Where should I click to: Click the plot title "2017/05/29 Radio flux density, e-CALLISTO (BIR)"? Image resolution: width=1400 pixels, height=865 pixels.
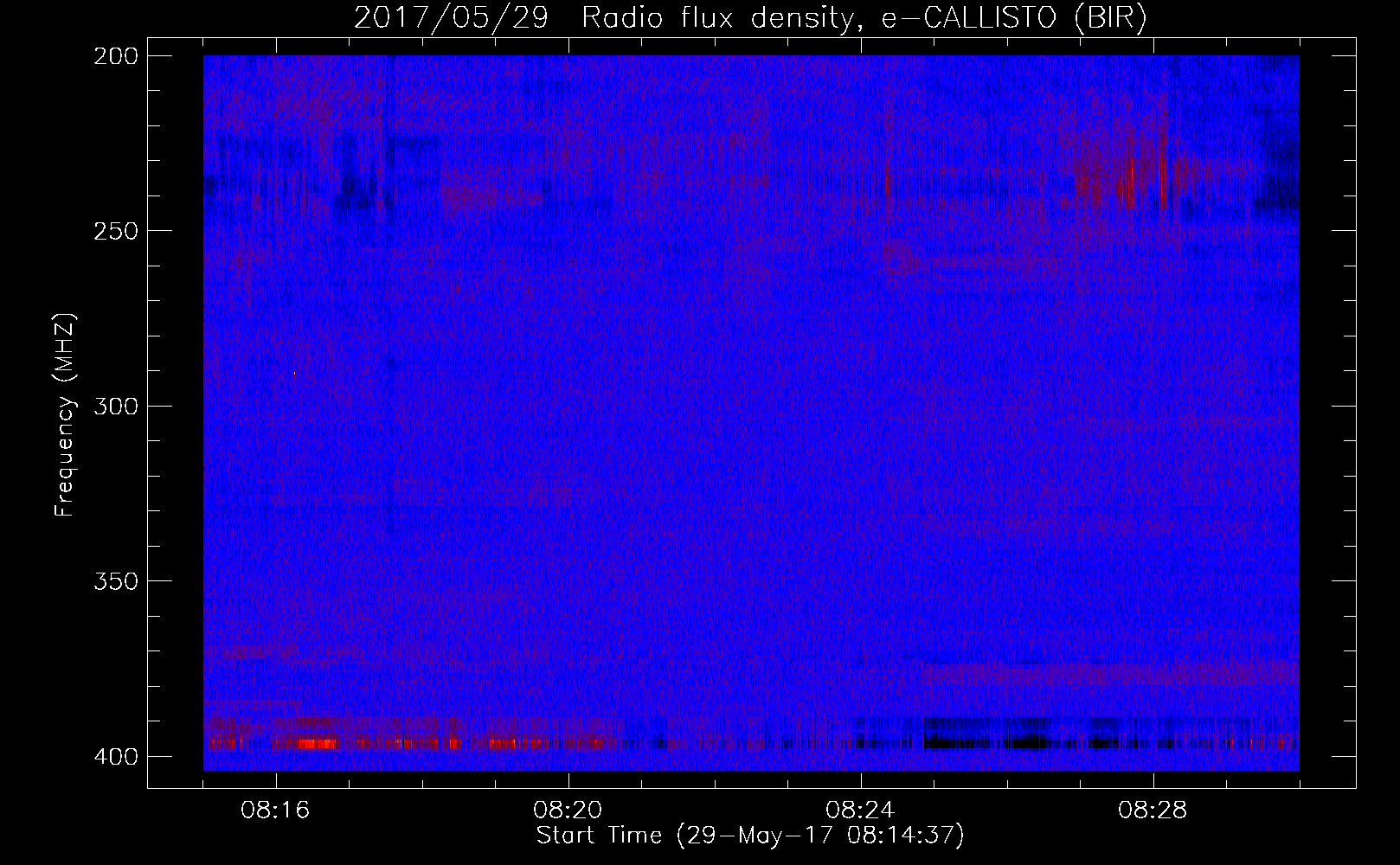pos(750,18)
